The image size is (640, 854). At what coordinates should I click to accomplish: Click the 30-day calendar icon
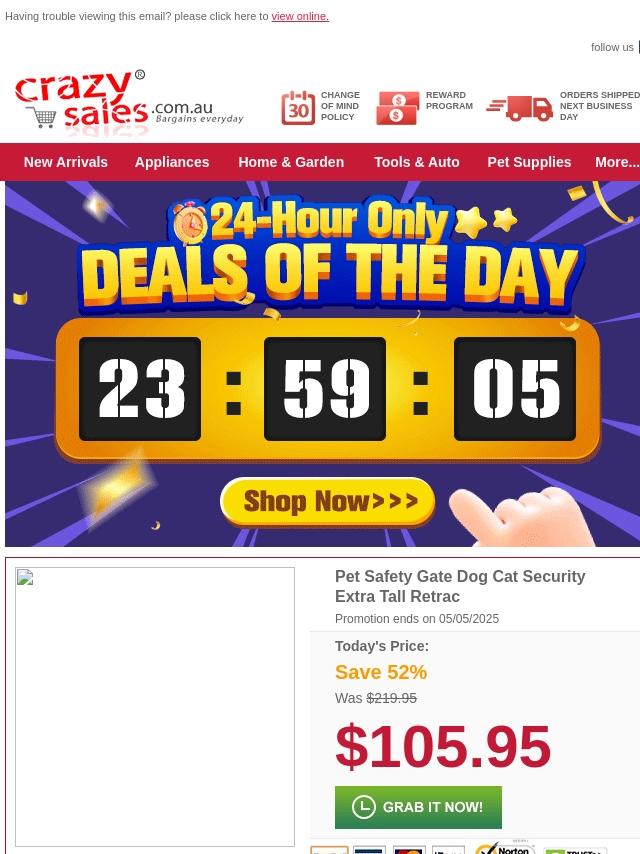298,108
